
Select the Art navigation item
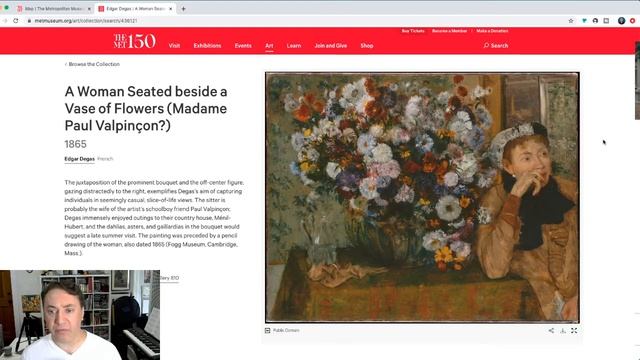tap(269, 46)
